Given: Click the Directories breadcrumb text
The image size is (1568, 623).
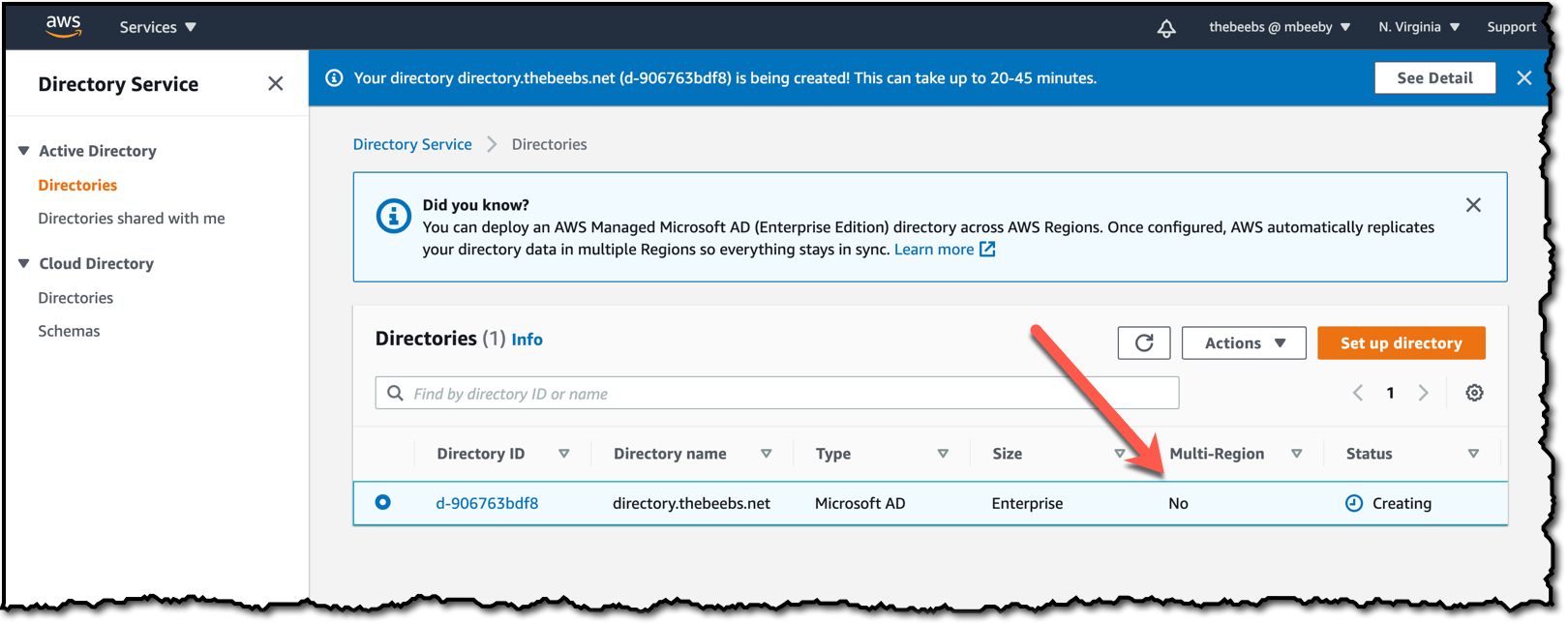Looking at the screenshot, I should [550, 144].
